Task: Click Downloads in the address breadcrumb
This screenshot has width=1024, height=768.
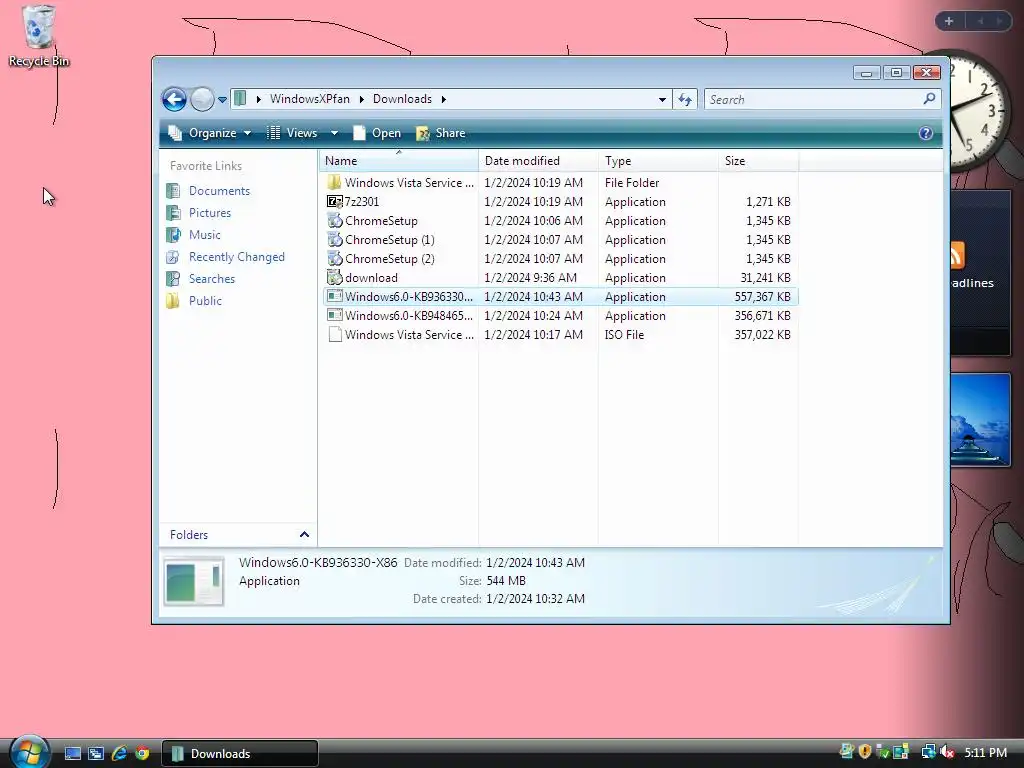Action: pos(402,99)
